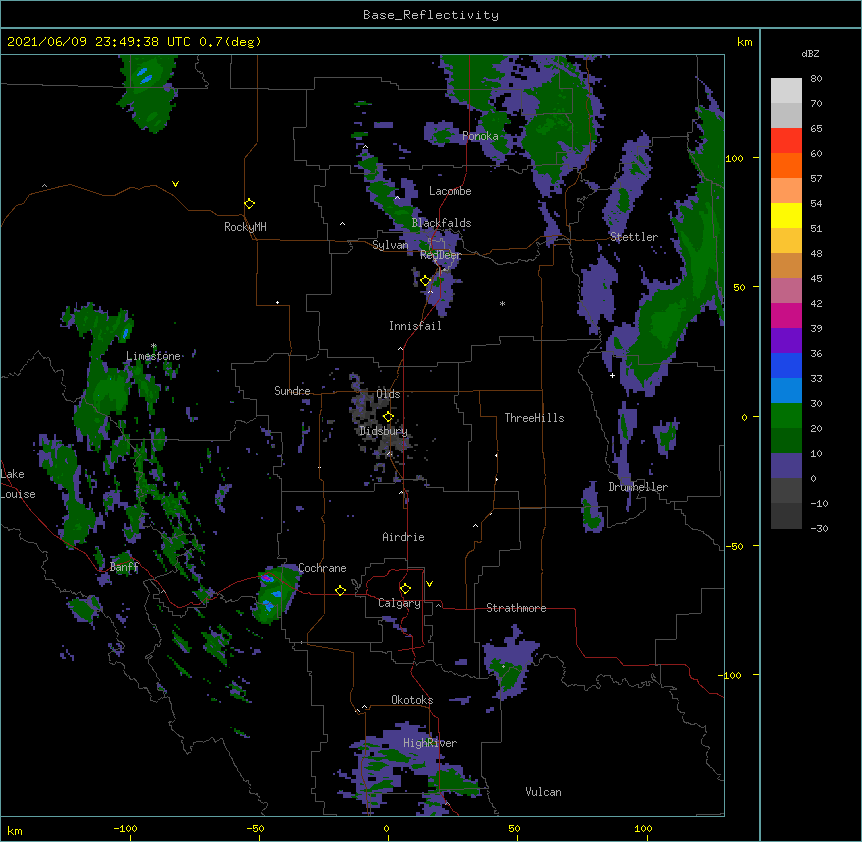Select the Calgary city label

point(399,603)
